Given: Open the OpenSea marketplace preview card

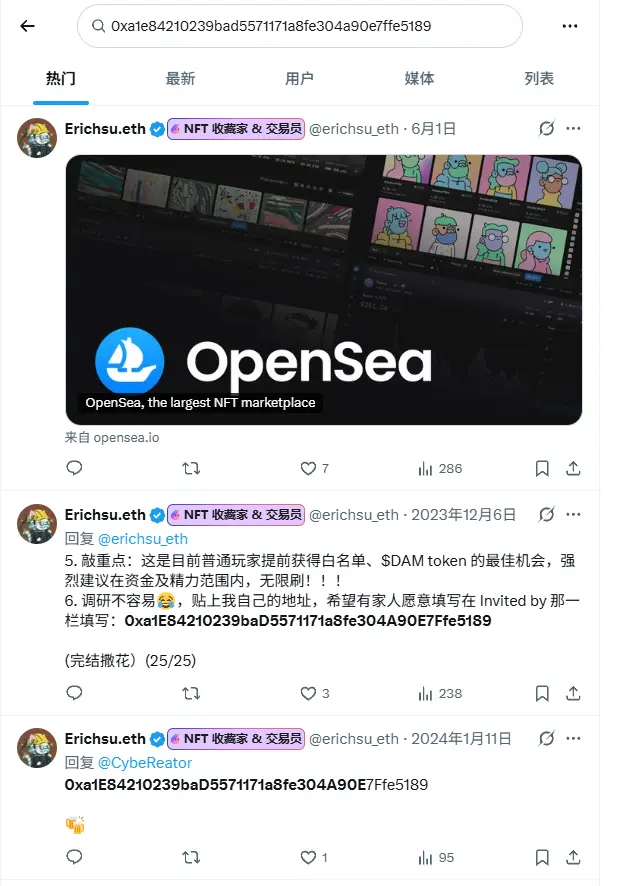Looking at the screenshot, I should [x=324, y=290].
